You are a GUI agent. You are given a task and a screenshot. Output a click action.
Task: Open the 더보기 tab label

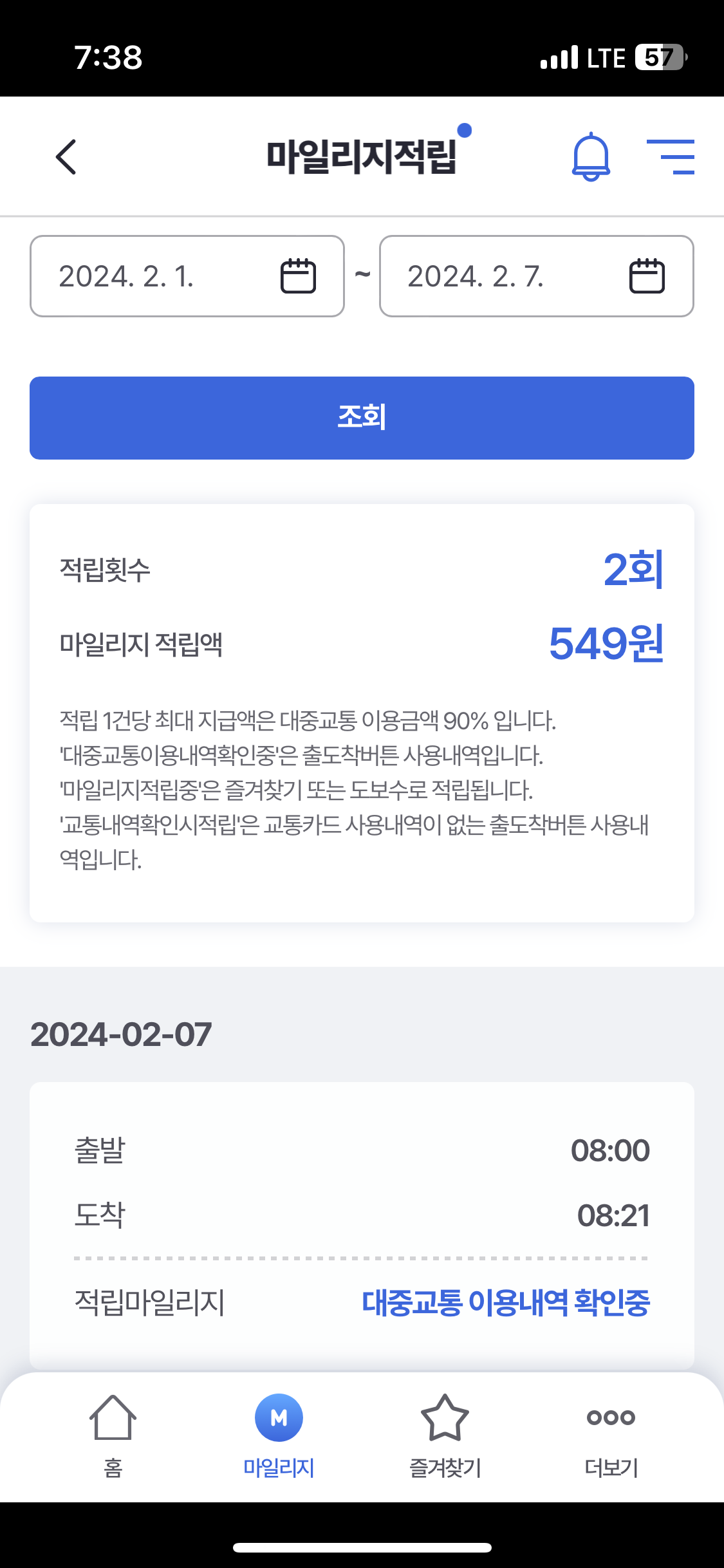[x=611, y=1468]
